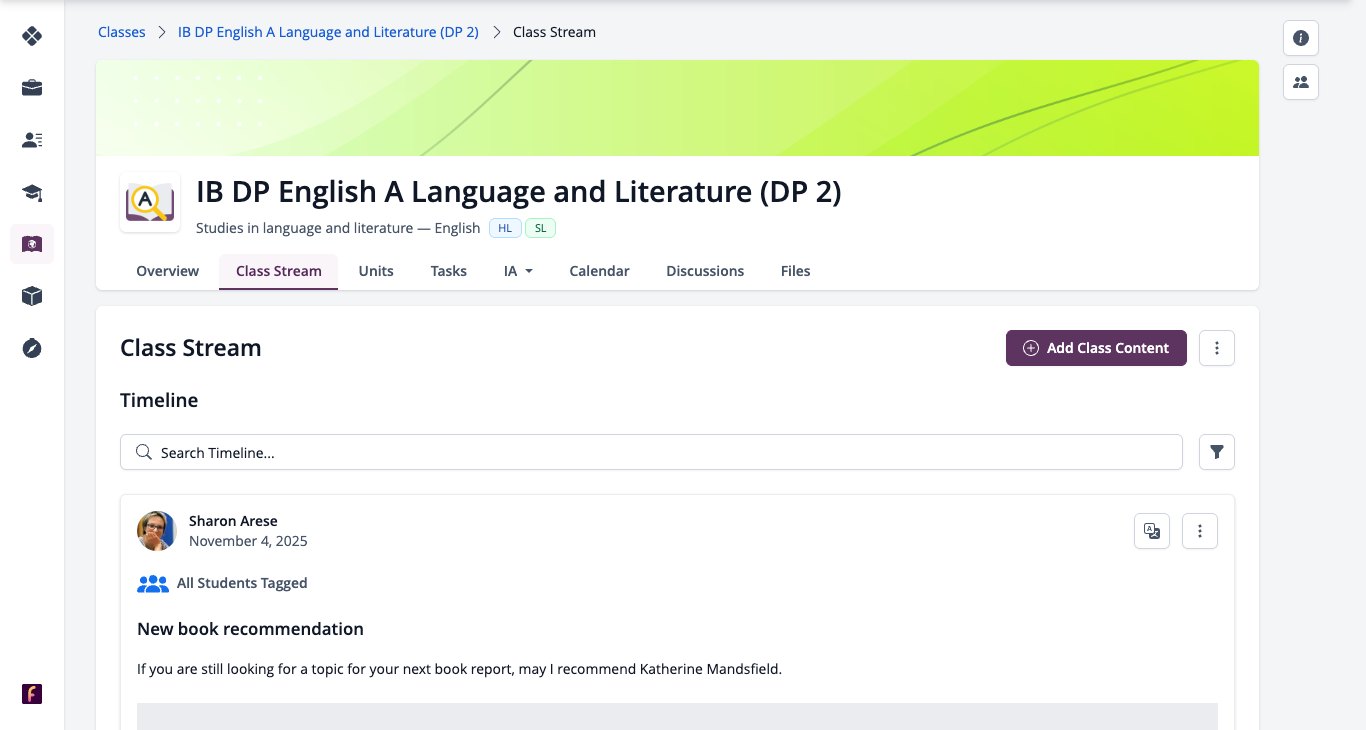Click the November 4, 2025 date

coord(248,541)
